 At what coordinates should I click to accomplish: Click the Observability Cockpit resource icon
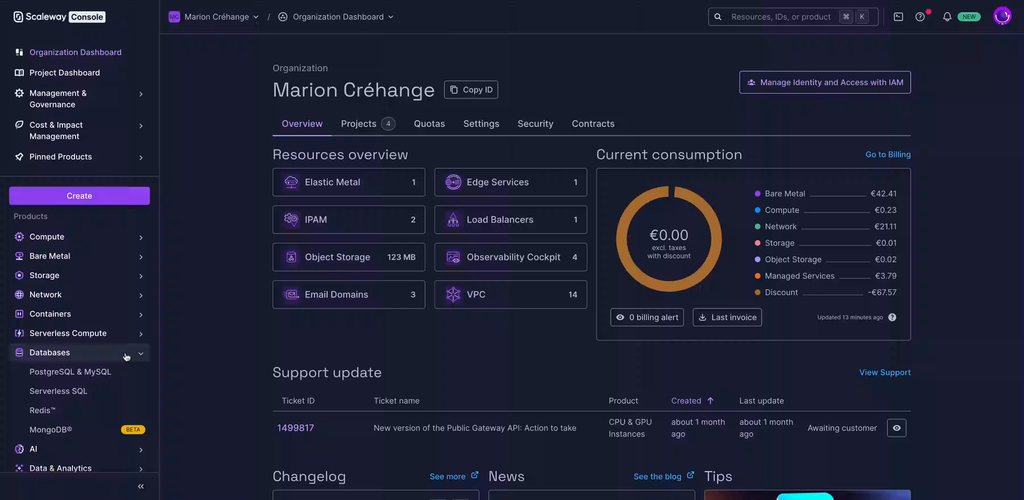(453, 257)
